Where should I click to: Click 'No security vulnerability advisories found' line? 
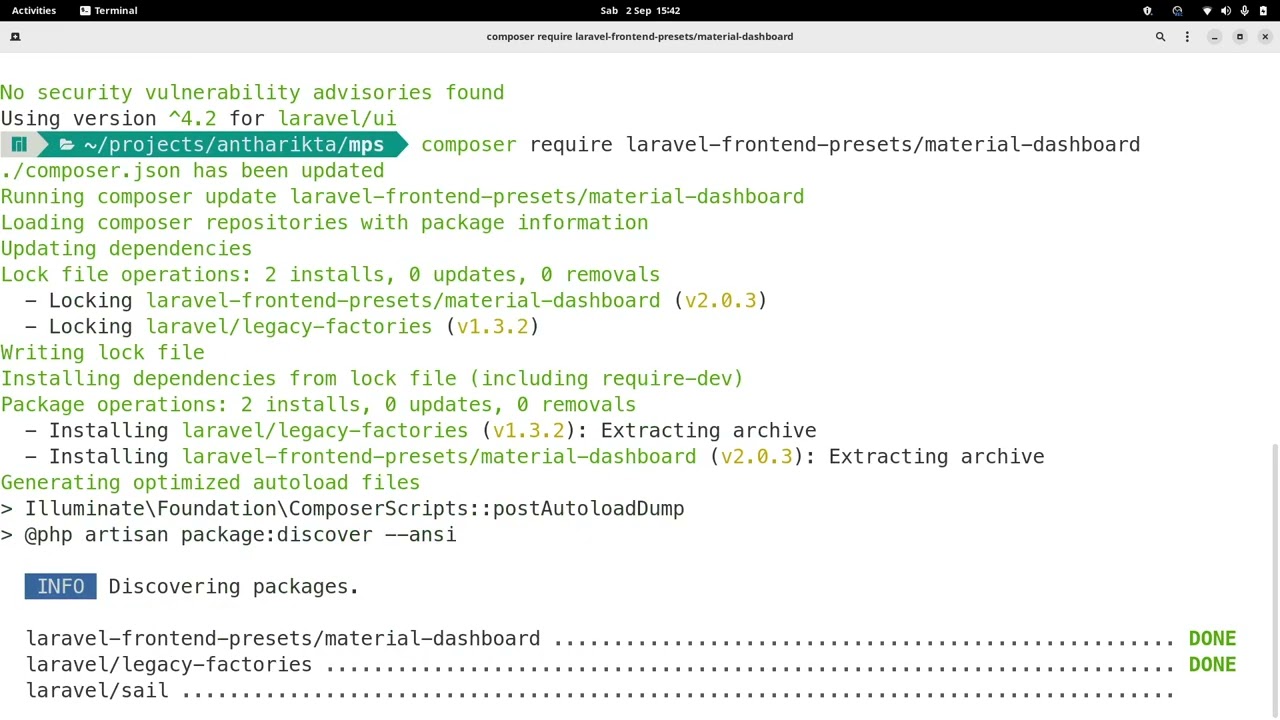click(x=252, y=92)
